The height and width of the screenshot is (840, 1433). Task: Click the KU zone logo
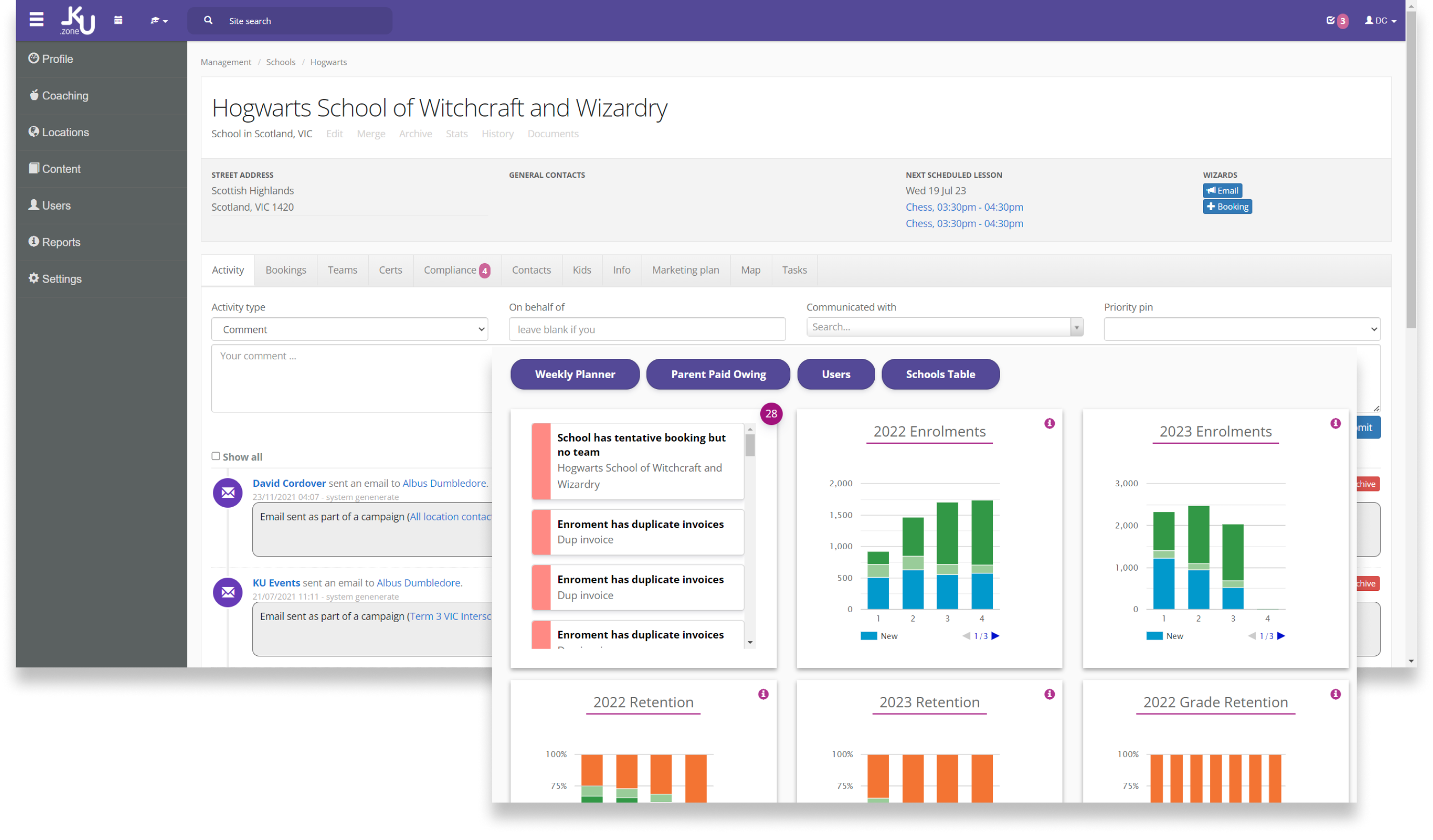pos(78,20)
